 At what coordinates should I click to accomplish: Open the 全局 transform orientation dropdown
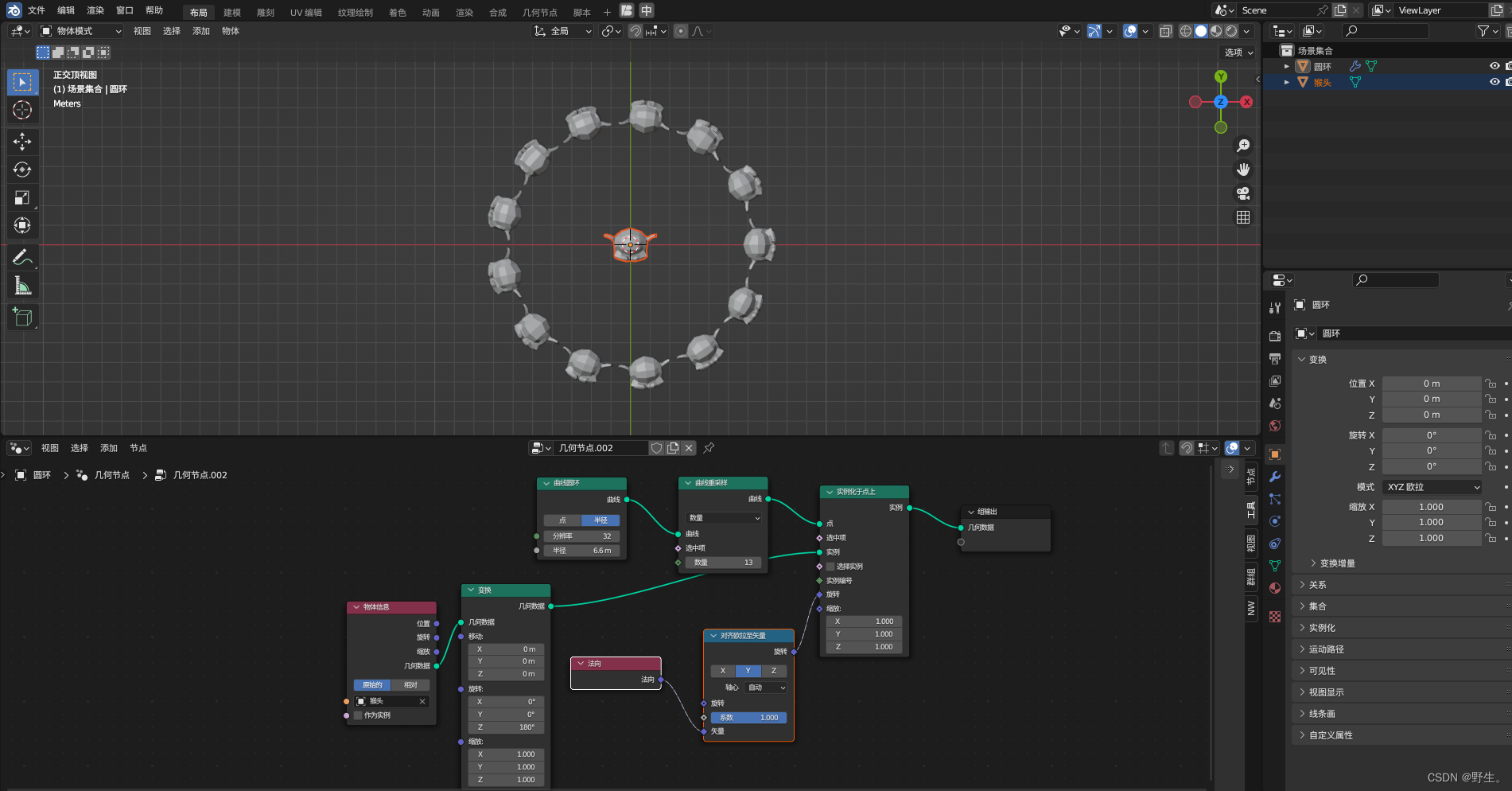(x=562, y=31)
